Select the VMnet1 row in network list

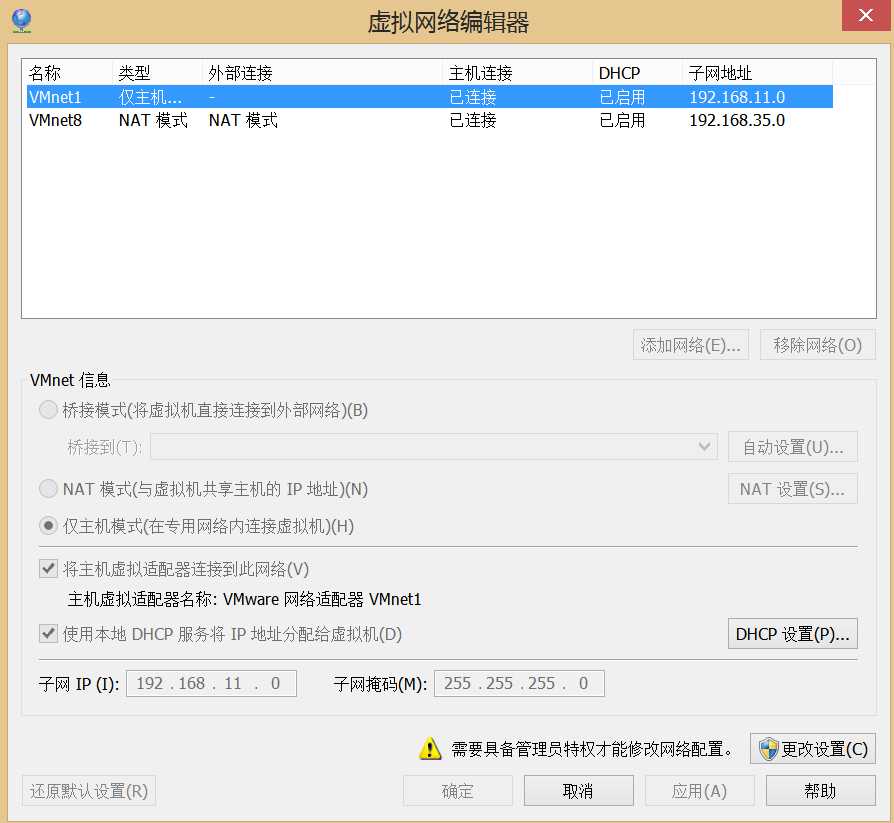pos(430,96)
